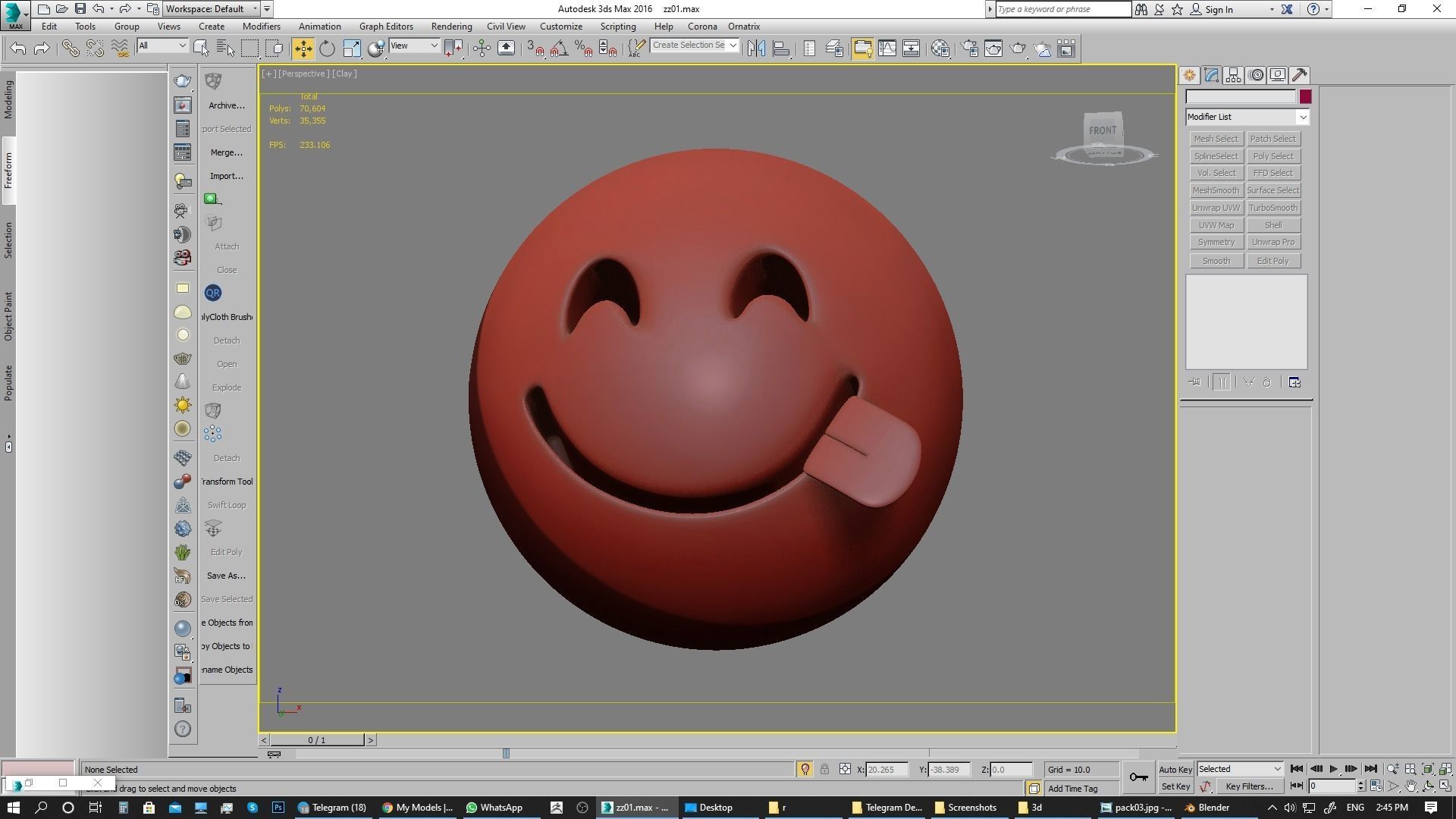This screenshot has width=1456, height=819.
Task: Open the Modifiers menu
Action: 262,27
